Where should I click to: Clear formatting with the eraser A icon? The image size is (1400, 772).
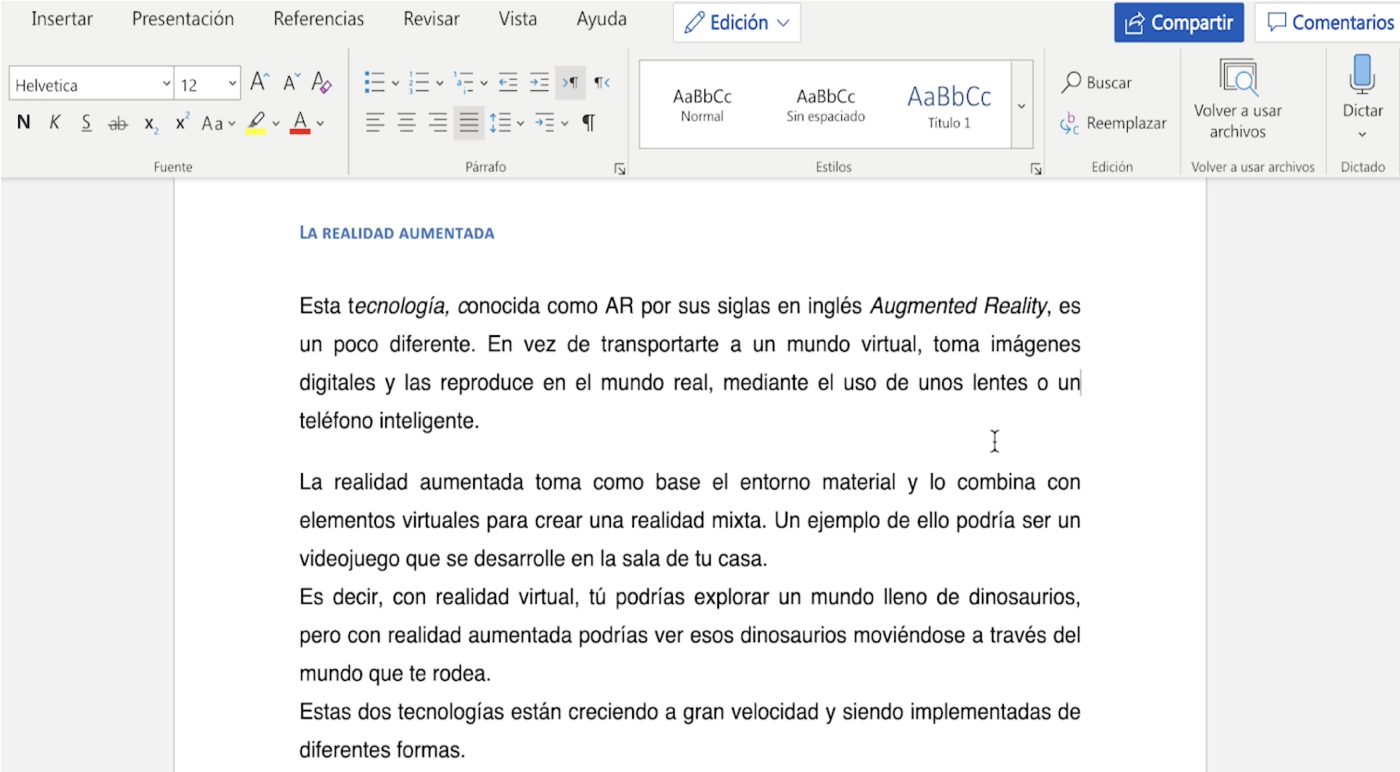pyautogui.click(x=321, y=83)
